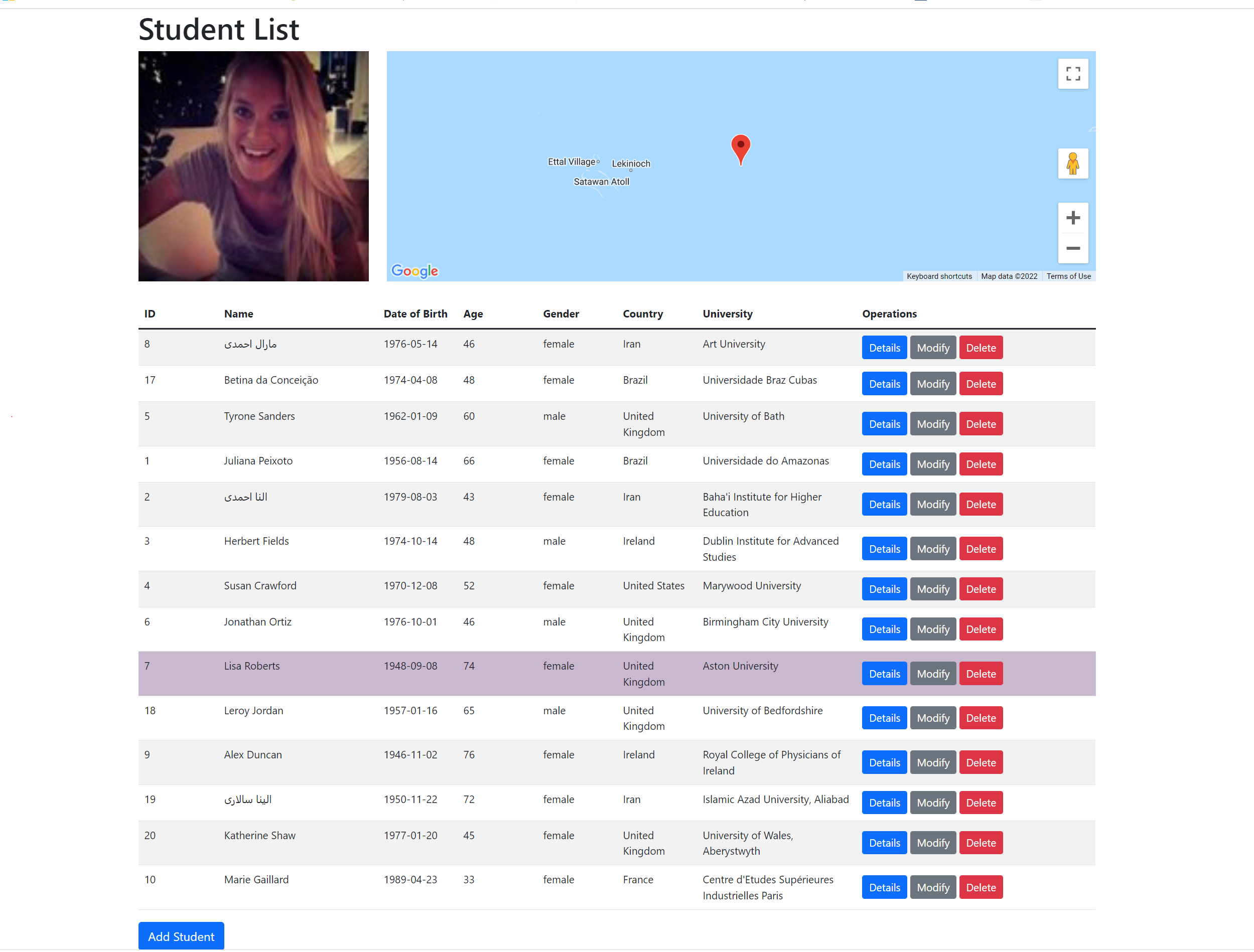
Task: Open details for Susan Crawford
Action: click(884, 589)
